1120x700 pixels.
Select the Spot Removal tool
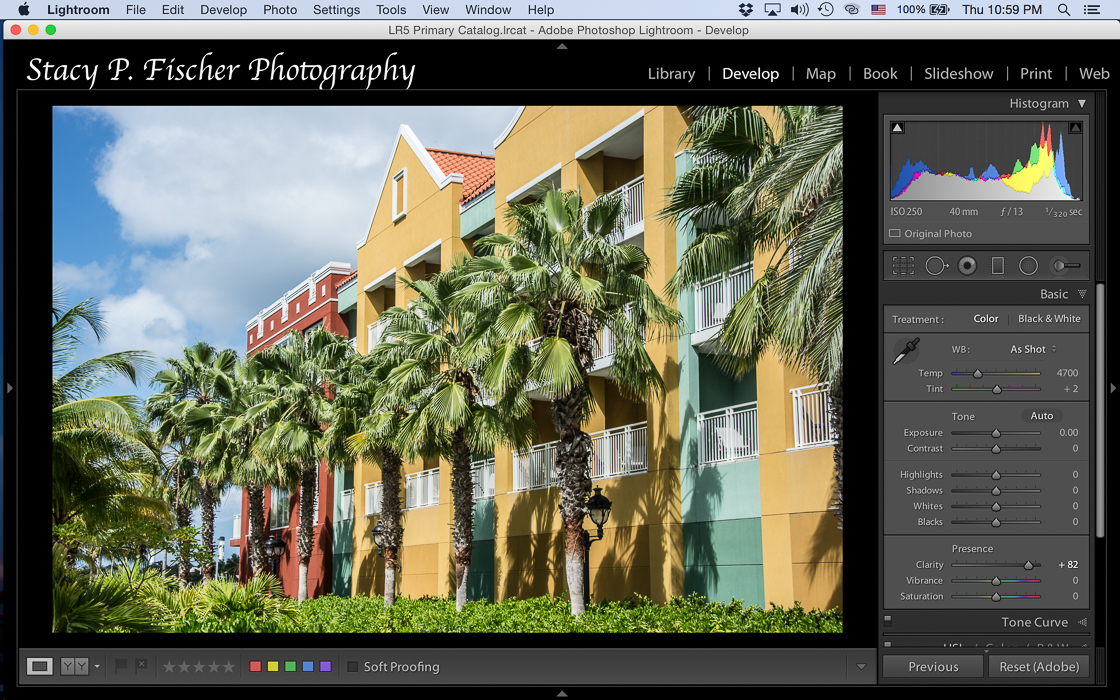[x=936, y=266]
